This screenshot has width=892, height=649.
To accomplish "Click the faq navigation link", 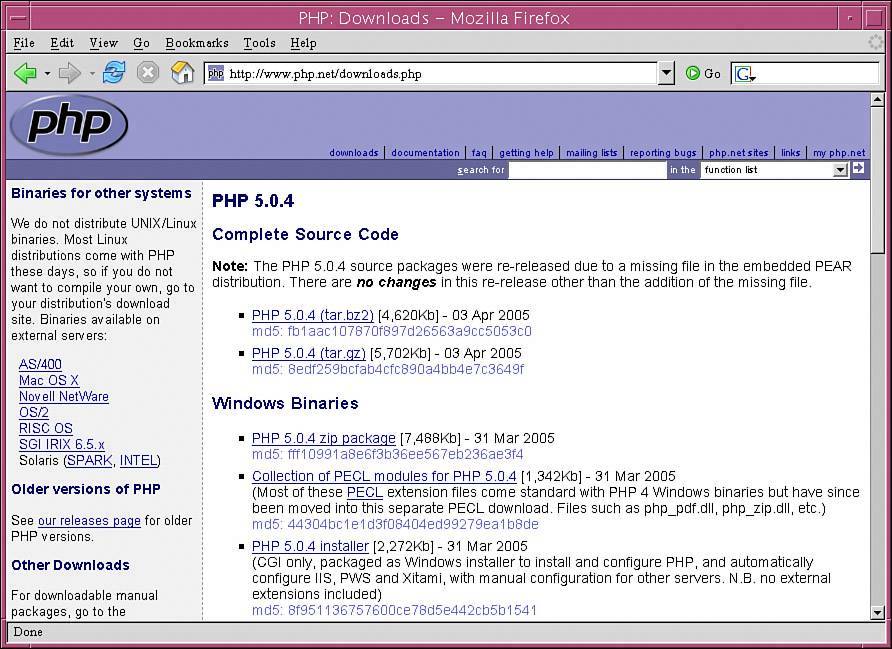I will 479,152.
